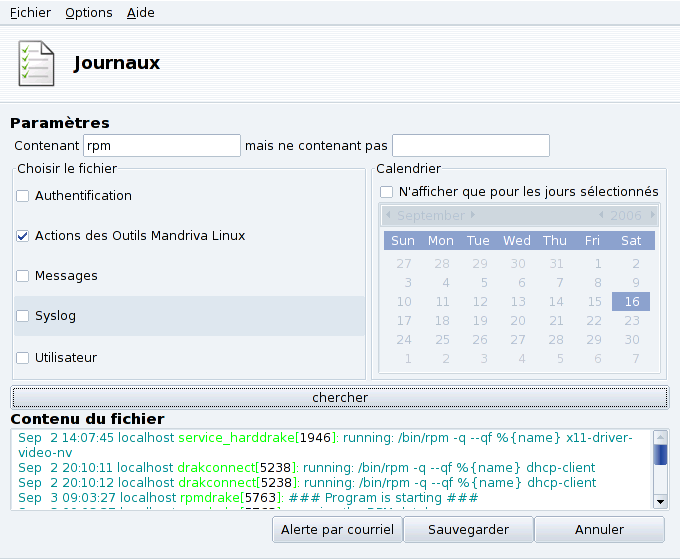Uncheck Actions des Outils Mandriva Linux
Image resolution: width=680 pixels, height=560 pixels.
click(23, 236)
